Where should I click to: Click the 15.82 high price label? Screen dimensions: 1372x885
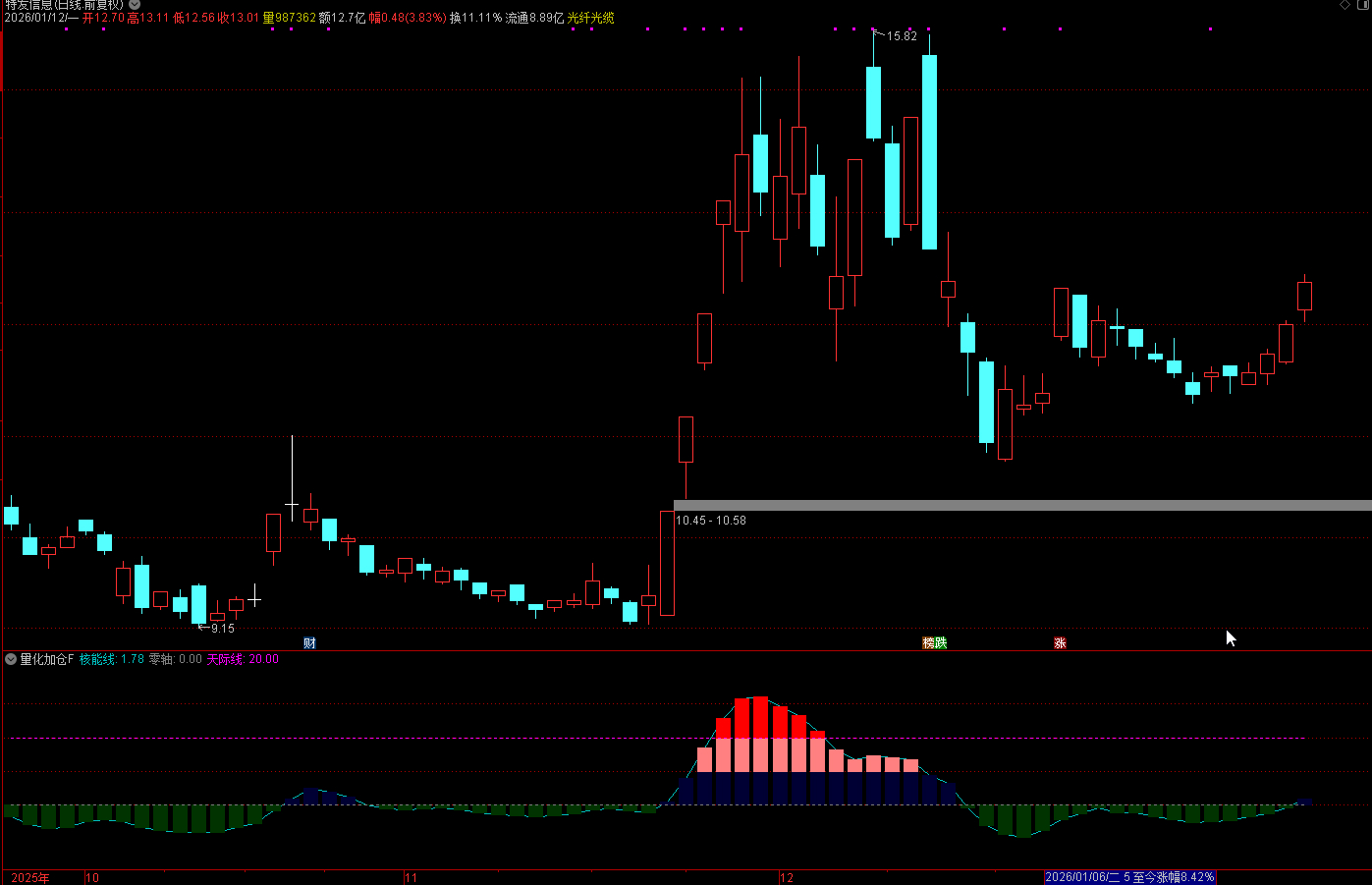click(x=901, y=36)
